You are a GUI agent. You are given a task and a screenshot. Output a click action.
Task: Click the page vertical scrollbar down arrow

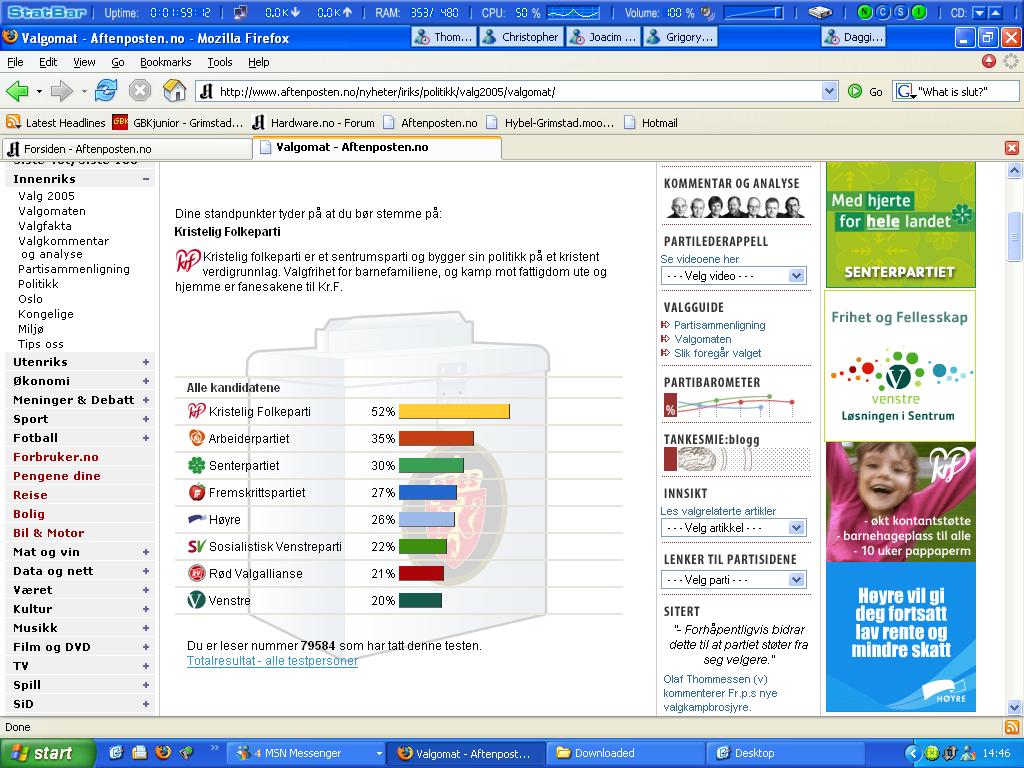(x=1014, y=707)
